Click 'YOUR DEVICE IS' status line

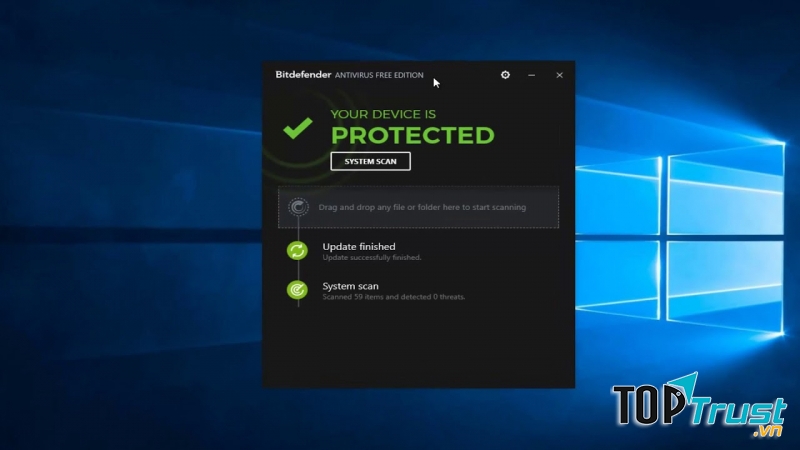click(383, 114)
